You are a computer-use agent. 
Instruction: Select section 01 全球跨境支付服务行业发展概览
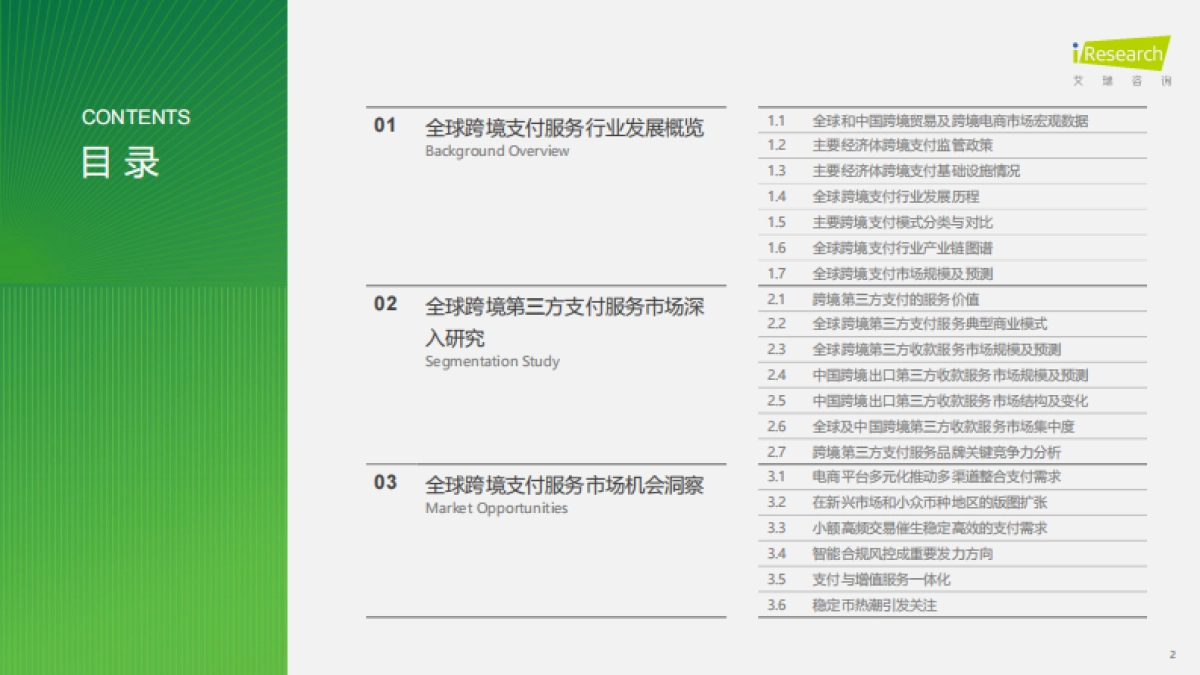click(x=565, y=128)
